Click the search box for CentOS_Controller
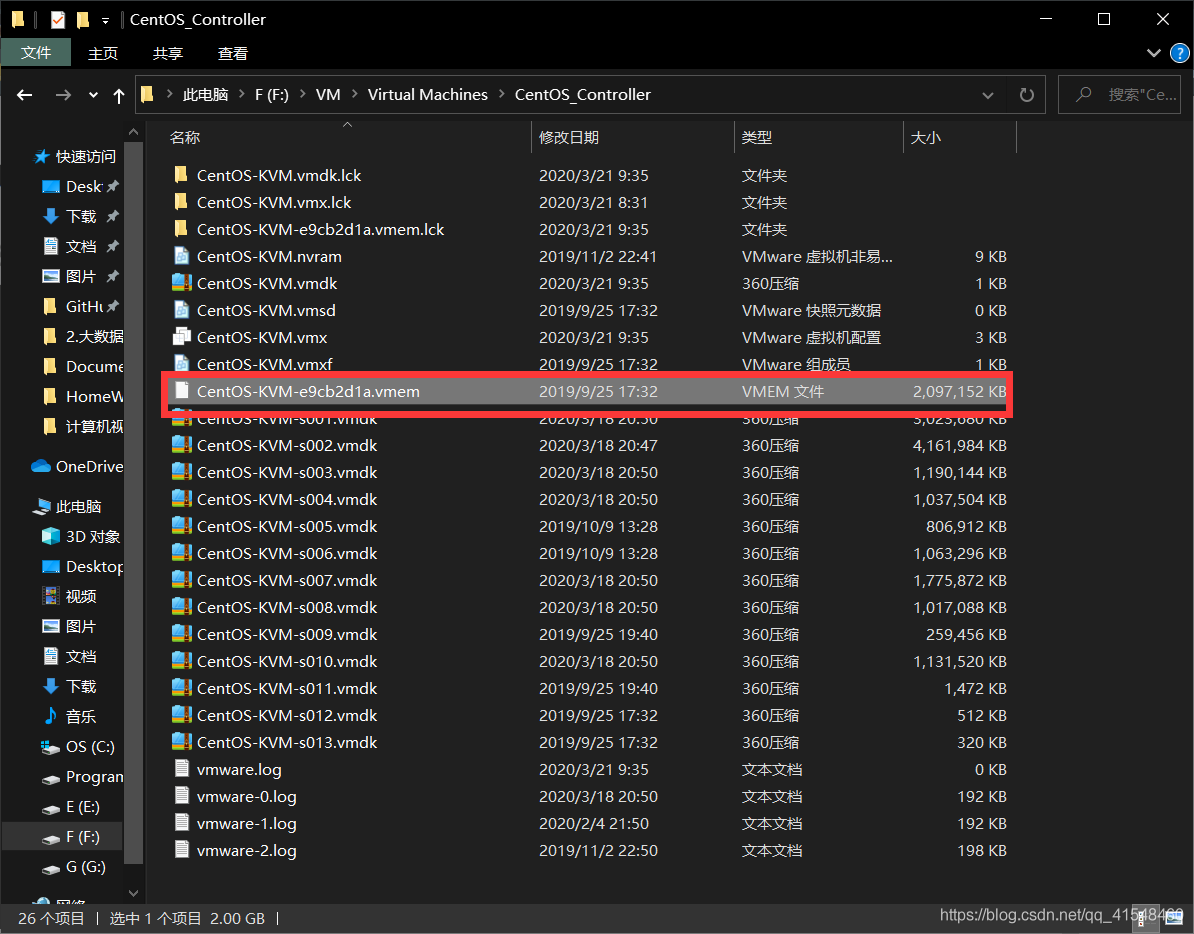The image size is (1194, 934). coord(1119,95)
